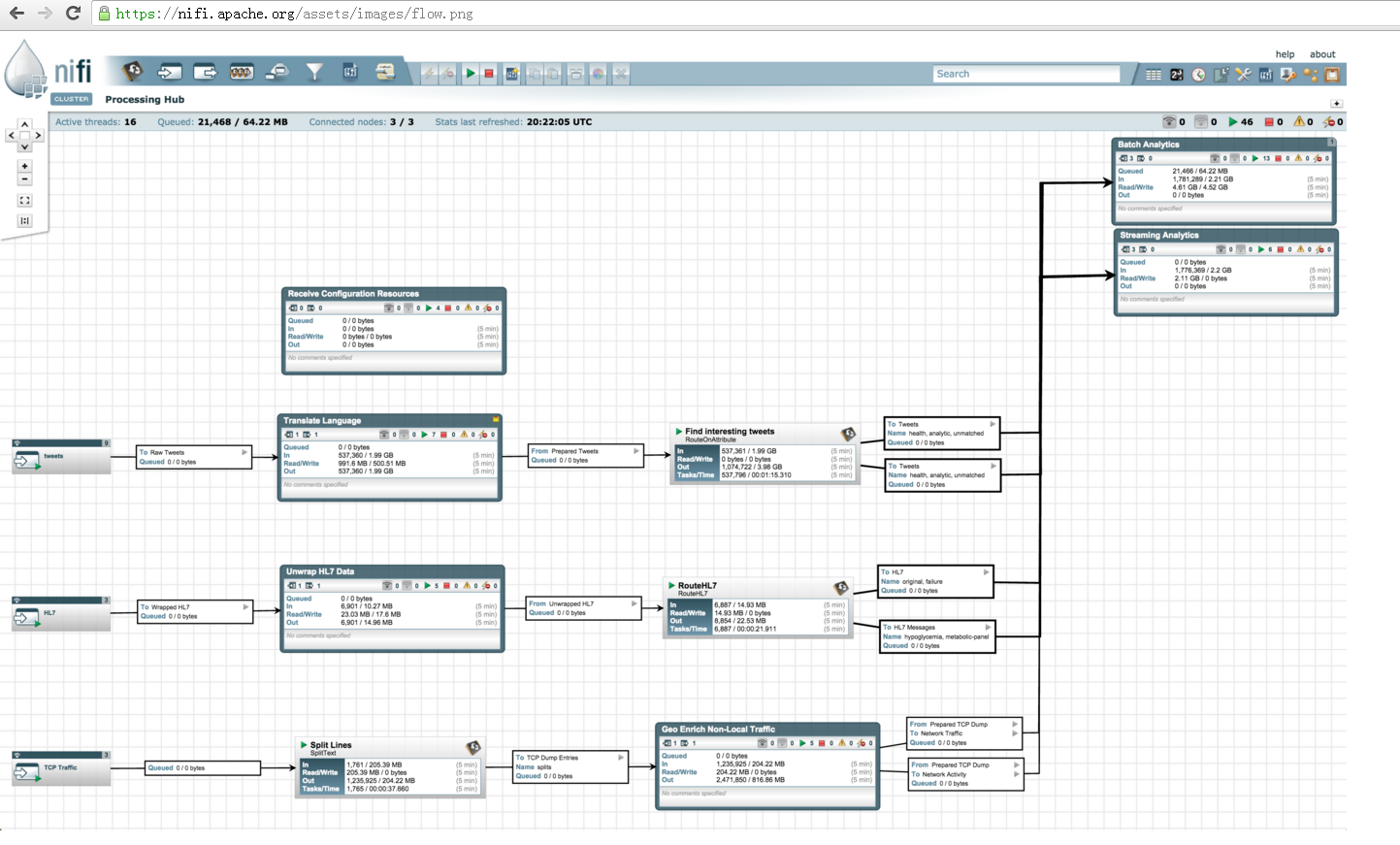The width and height of the screenshot is (1400, 845).
Task: Pan the canvas right with the arrow
Action: coord(38,136)
